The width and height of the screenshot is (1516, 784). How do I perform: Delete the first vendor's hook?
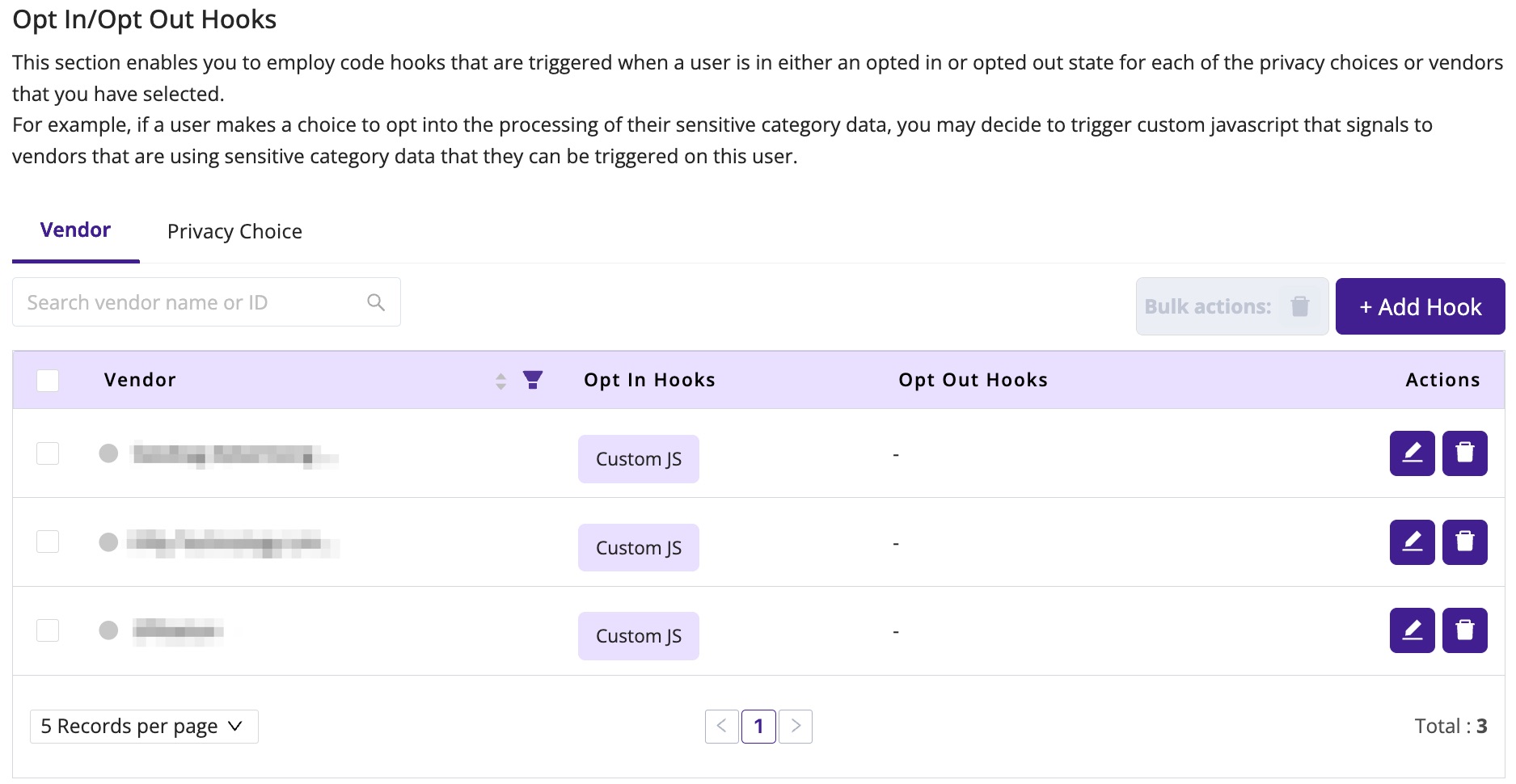pos(1464,453)
